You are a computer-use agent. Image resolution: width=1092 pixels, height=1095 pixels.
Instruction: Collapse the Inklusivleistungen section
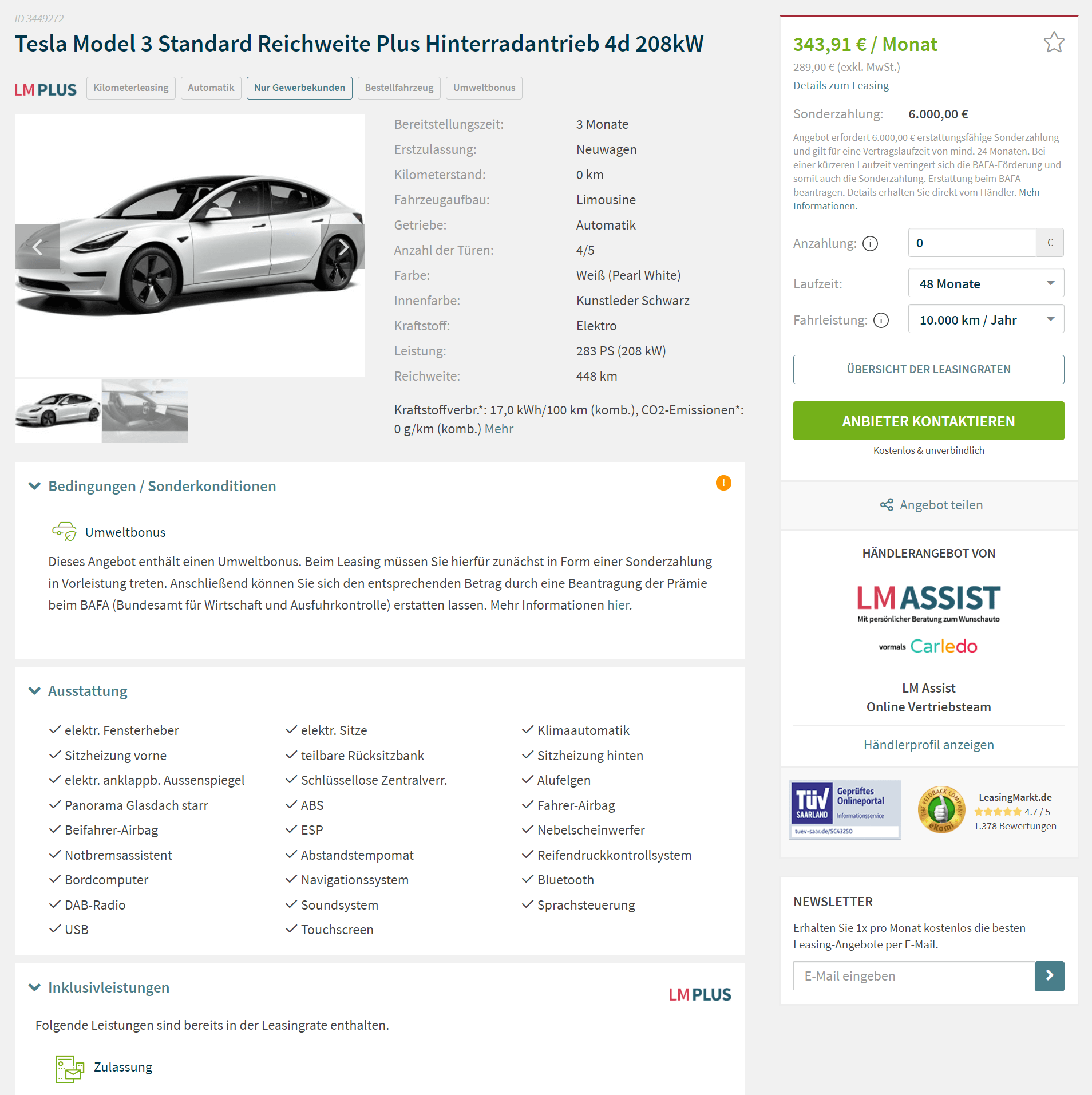tap(35, 987)
